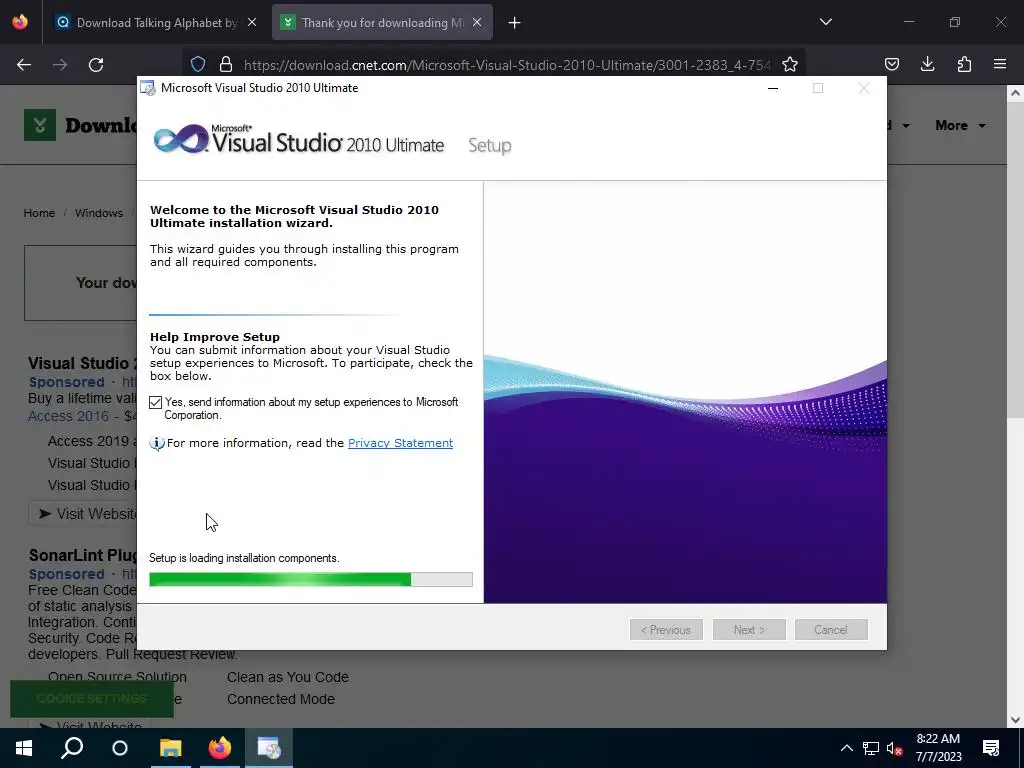Bookmark this page with the star
Viewport: 1024px width, 768px height.
pos(790,64)
